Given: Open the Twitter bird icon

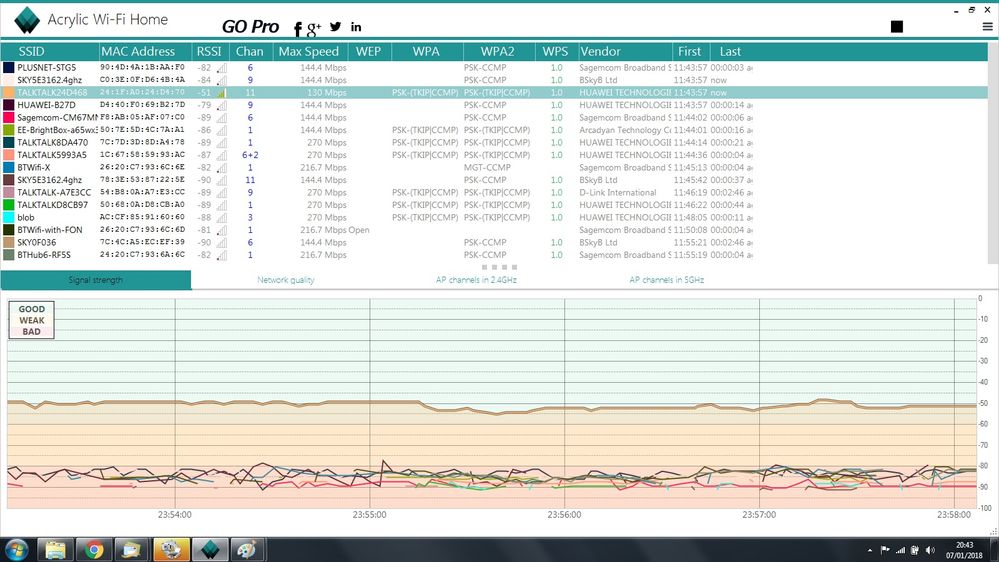Looking at the screenshot, I should [336, 27].
